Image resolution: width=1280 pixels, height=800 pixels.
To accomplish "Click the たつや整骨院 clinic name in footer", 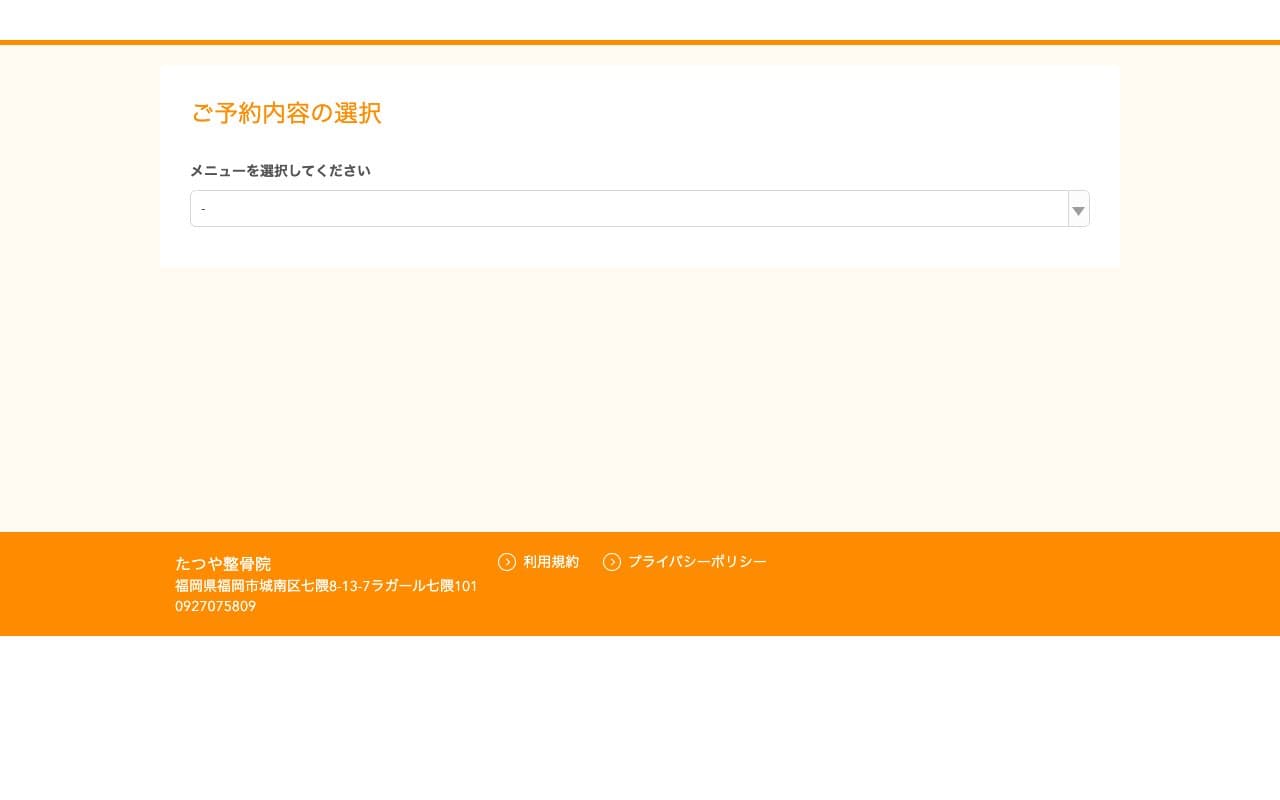I will 223,564.
